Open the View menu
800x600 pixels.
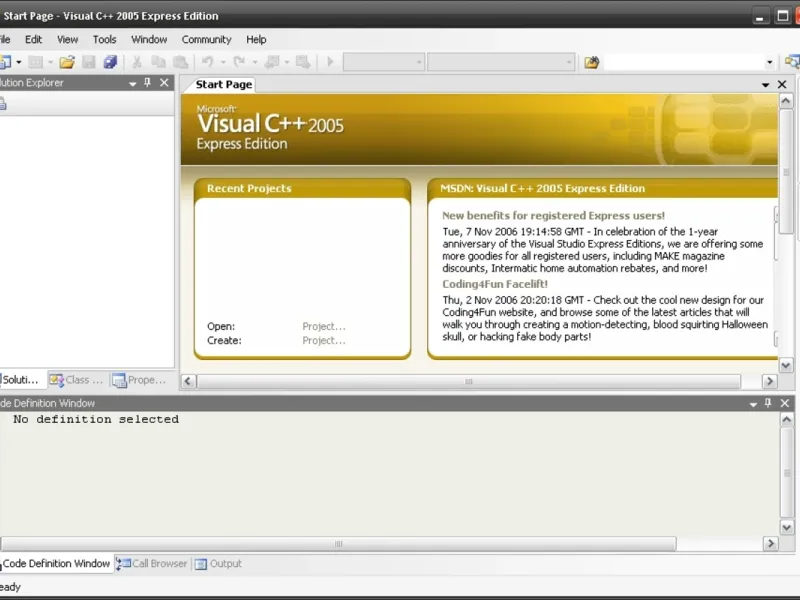67,39
